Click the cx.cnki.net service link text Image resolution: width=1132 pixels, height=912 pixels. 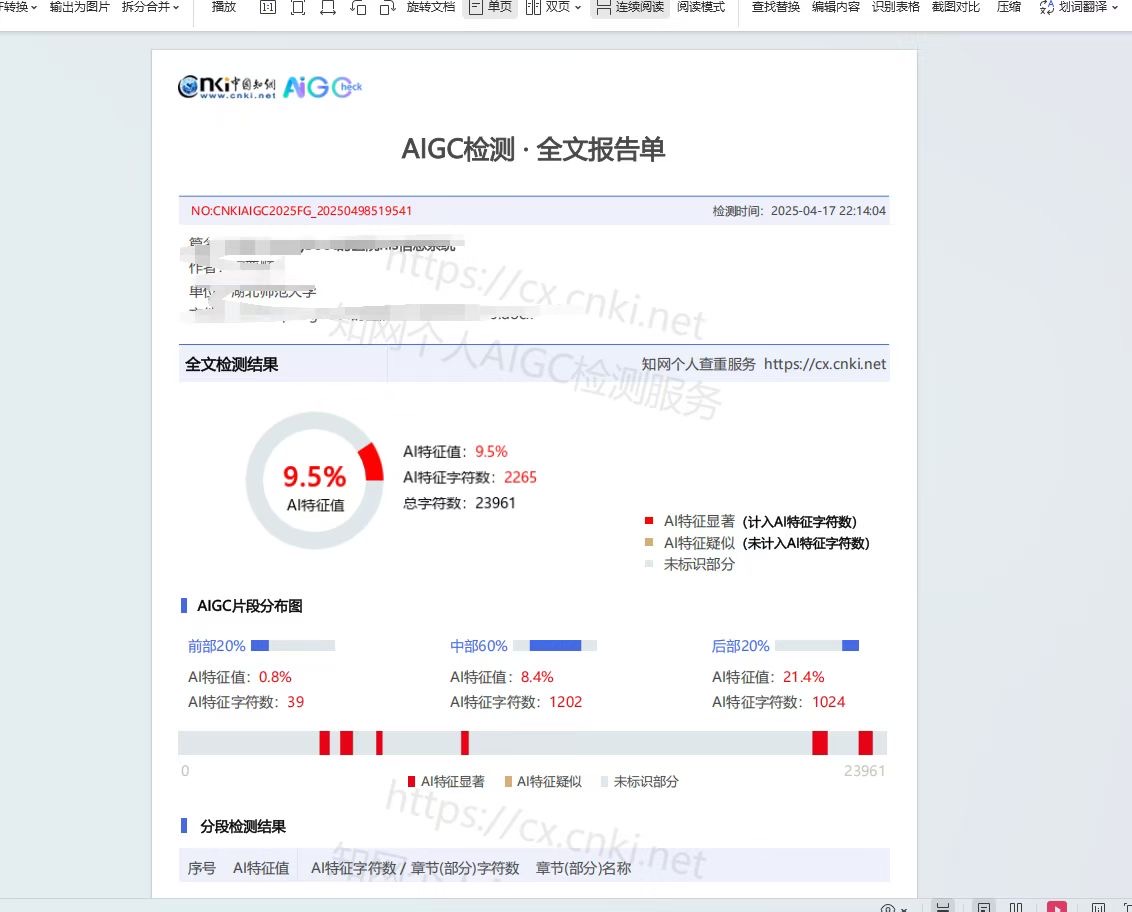pos(824,363)
